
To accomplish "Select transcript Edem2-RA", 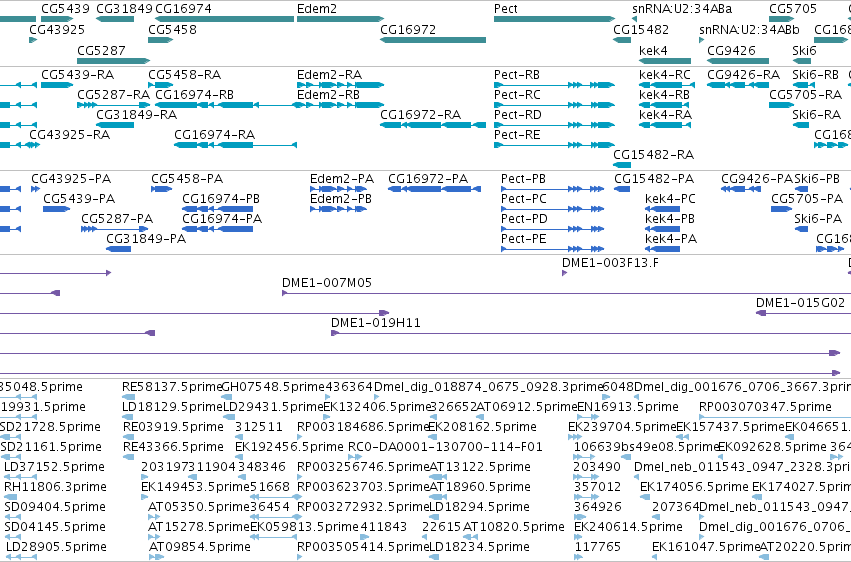I will tap(340, 85).
